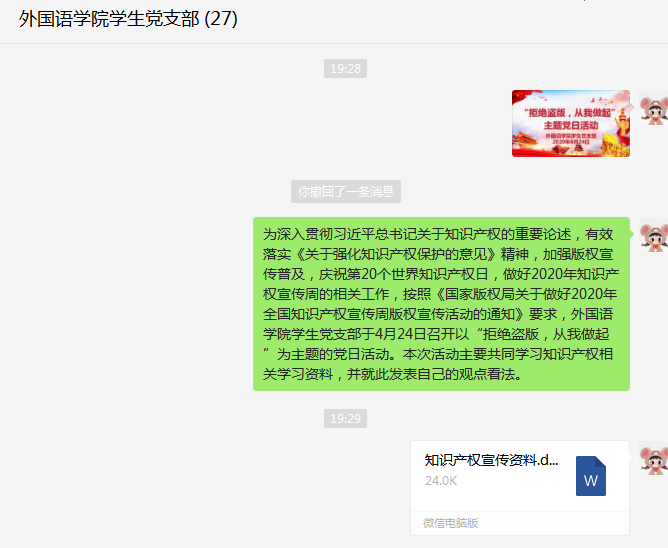Click avatar beside the green text message
The height and width of the screenshot is (548, 668).
[654, 235]
